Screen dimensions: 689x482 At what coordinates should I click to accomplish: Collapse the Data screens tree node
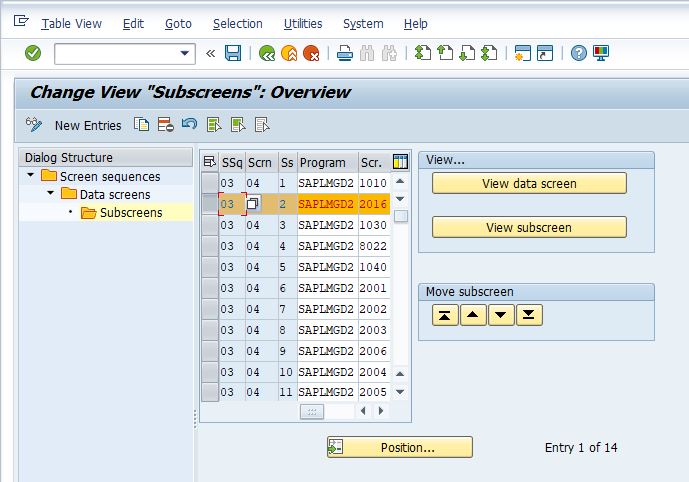[51, 193]
